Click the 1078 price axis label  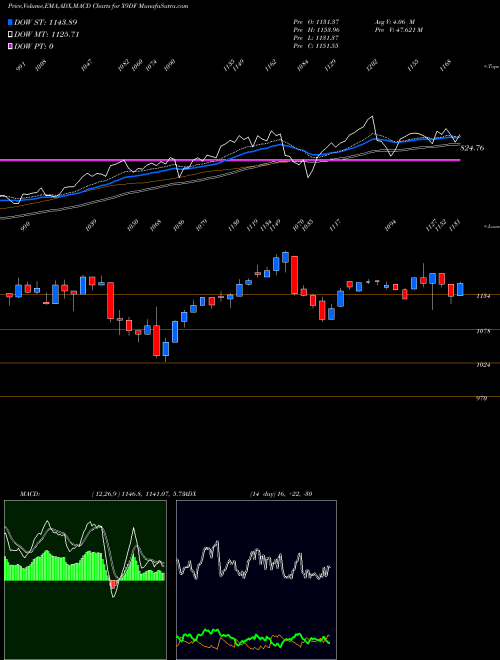(483, 331)
